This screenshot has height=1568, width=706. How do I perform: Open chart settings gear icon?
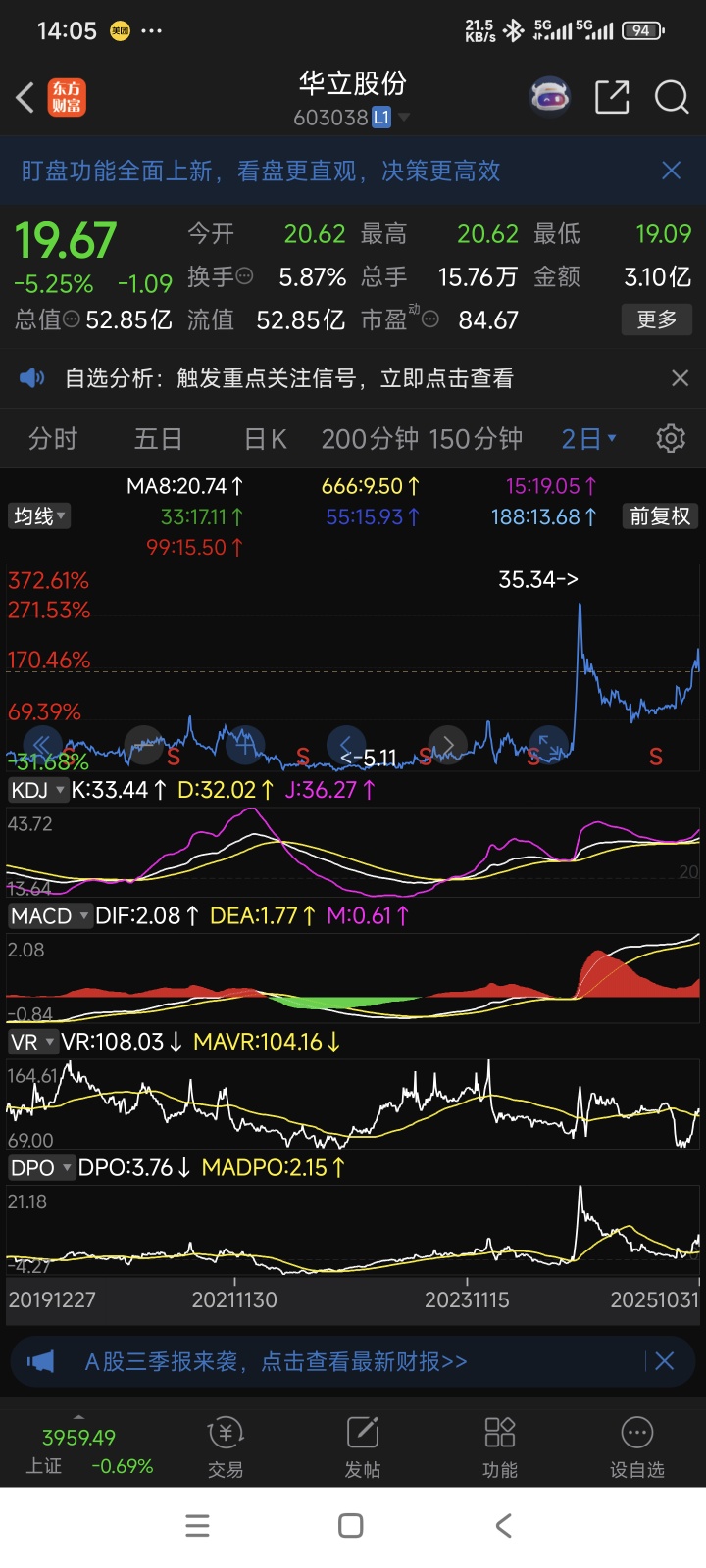(x=671, y=438)
